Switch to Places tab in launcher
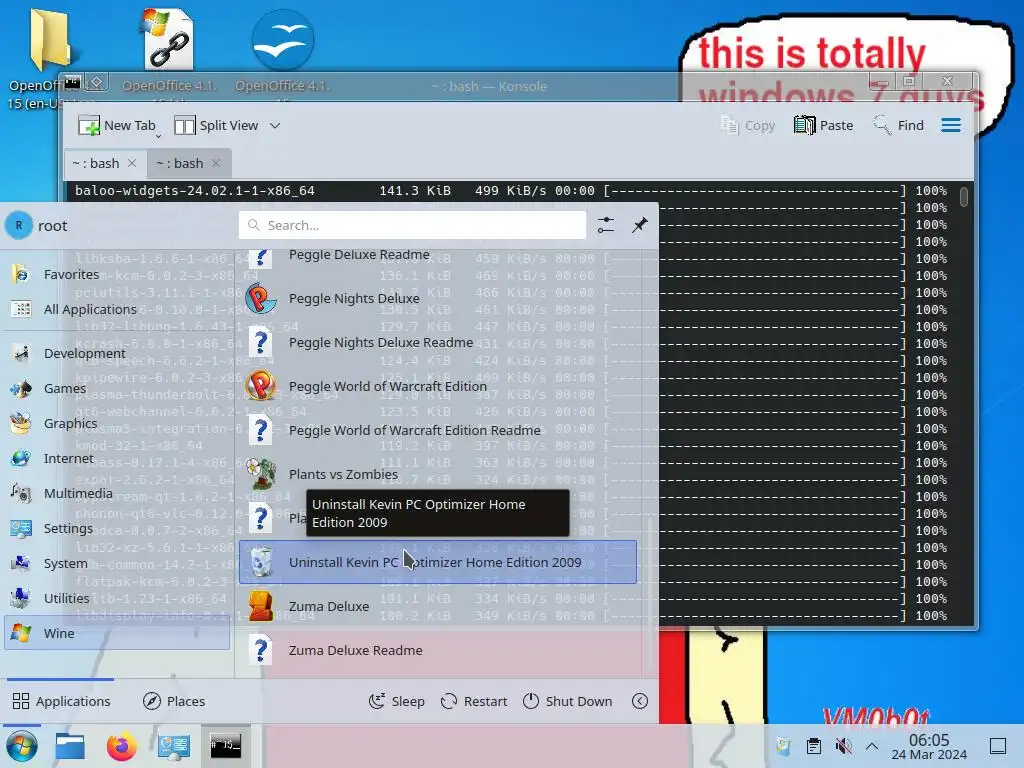 [174, 701]
